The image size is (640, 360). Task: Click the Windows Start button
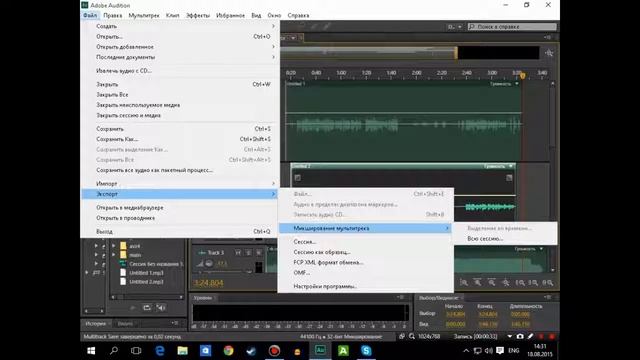coord(91,351)
